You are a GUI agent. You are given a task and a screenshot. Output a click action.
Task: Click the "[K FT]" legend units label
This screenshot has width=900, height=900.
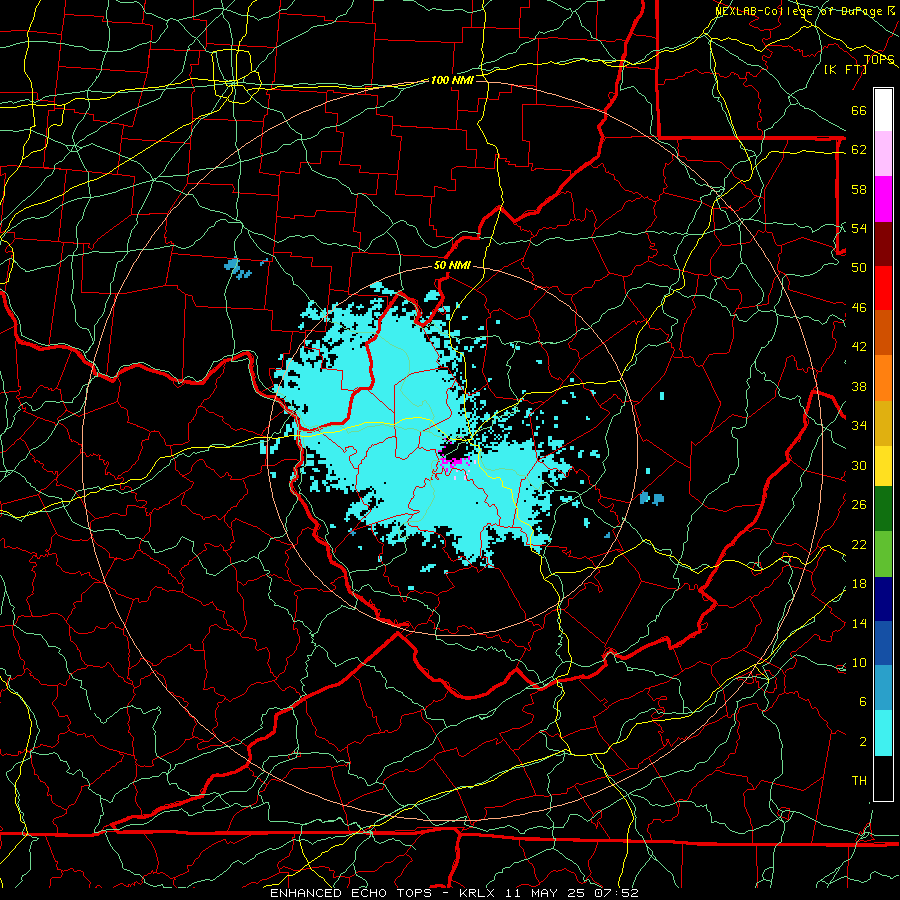point(845,69)
